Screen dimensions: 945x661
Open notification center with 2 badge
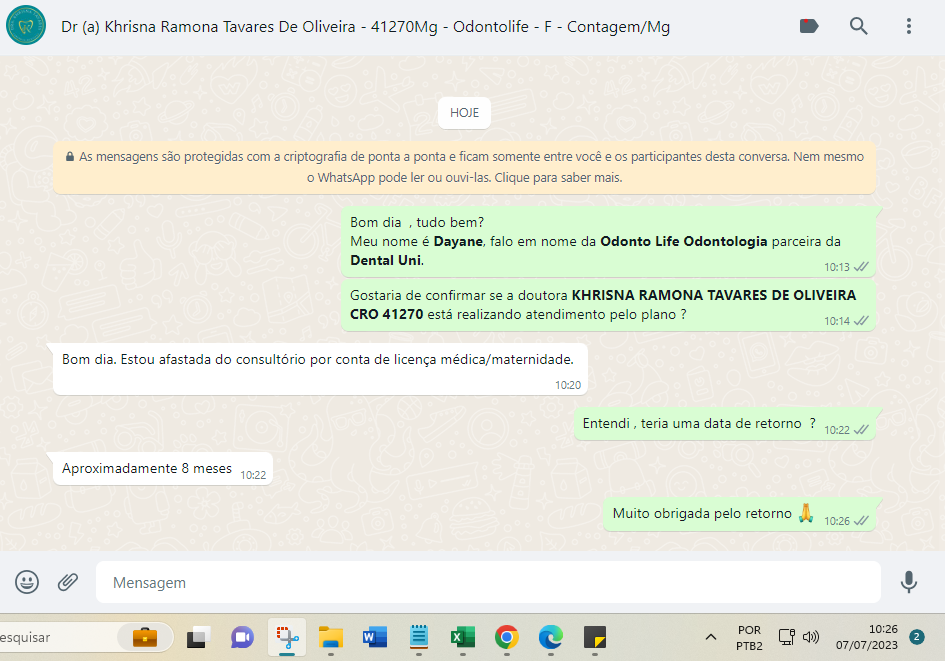tap(917, 637)
